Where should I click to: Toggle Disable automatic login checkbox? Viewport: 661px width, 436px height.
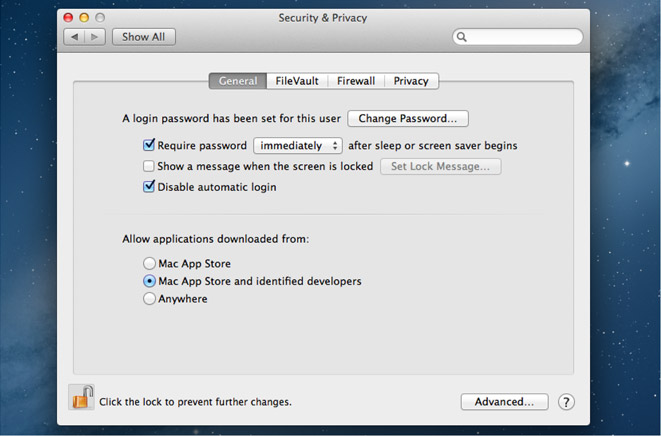tap(149, 187)
